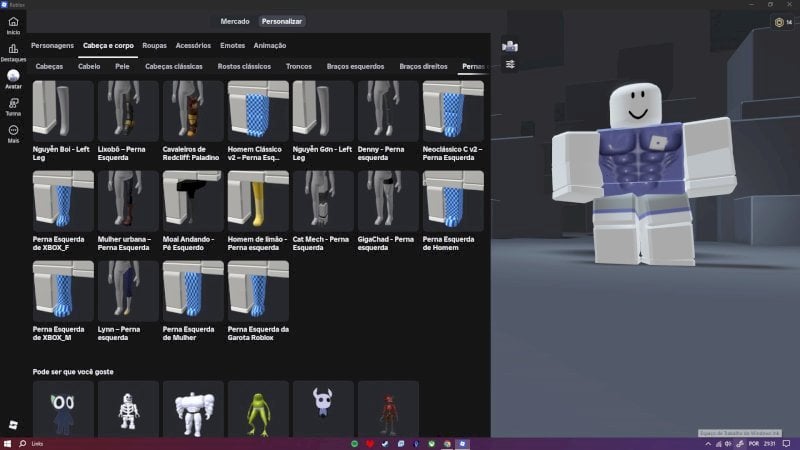
Task: Open the Rostos clássicos subcategory
Action: click(x=244, y=66)
